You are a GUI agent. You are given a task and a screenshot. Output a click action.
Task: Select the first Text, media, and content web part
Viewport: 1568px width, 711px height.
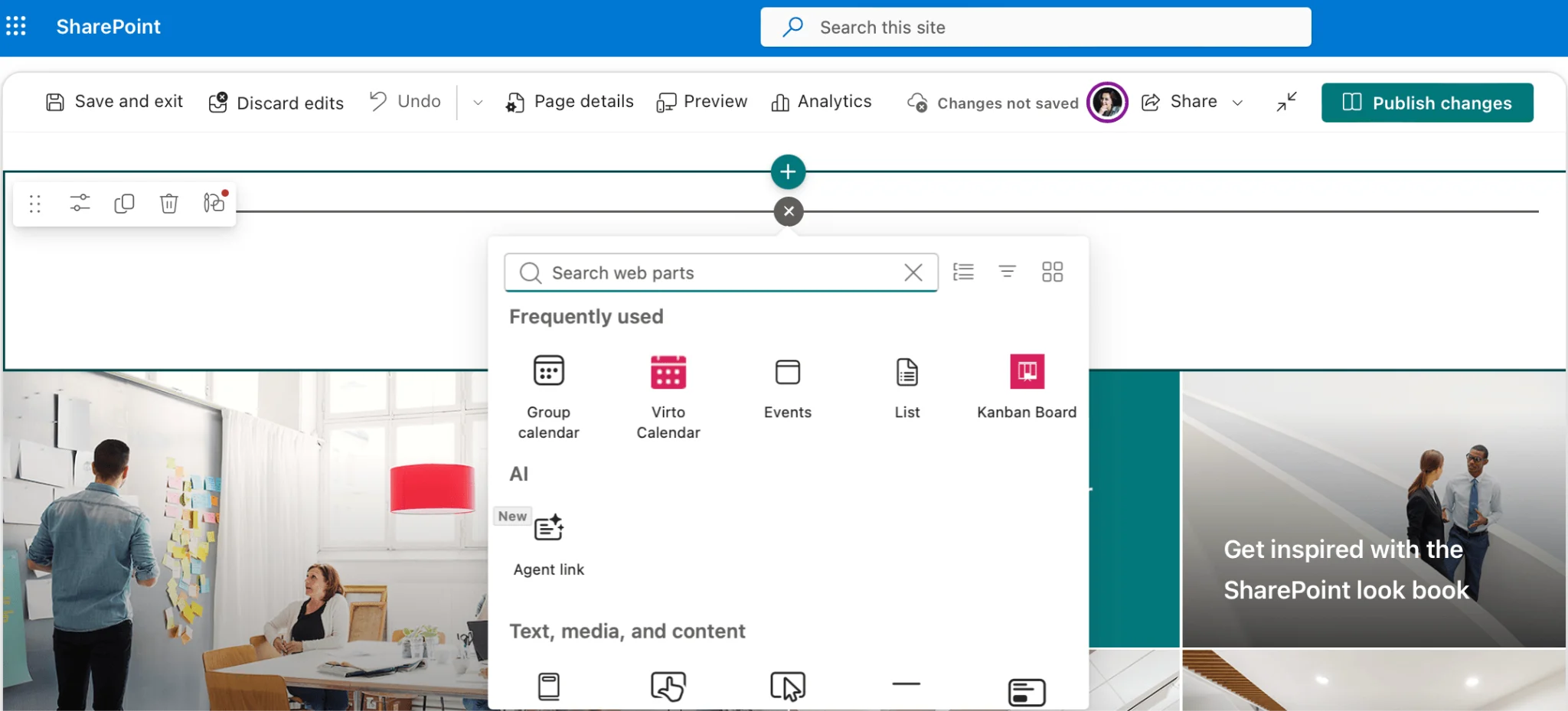[x=549, y=687]
